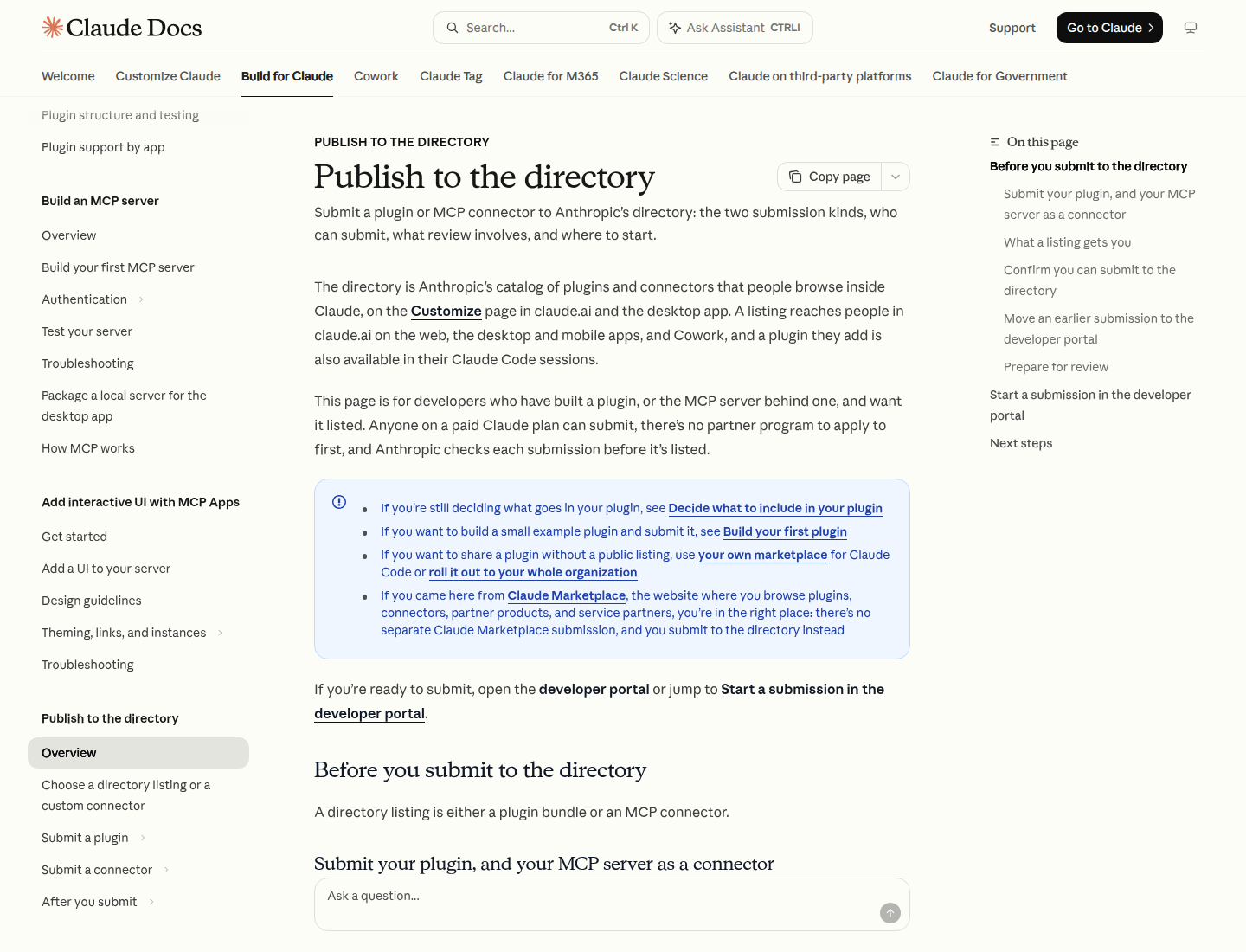Click the copy icon in Copy page

click(x=795, y=177)
